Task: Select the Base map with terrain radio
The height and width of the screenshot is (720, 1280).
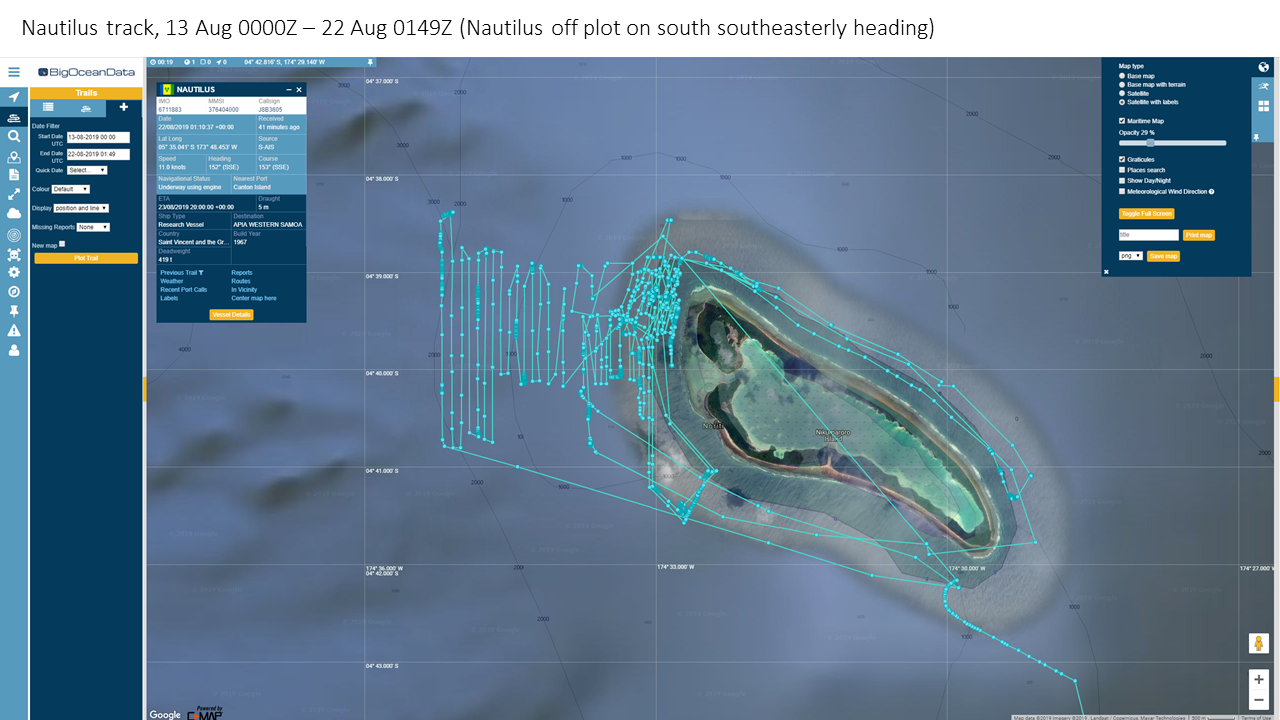Action: pyautogui.click(x=1121, y=85)
